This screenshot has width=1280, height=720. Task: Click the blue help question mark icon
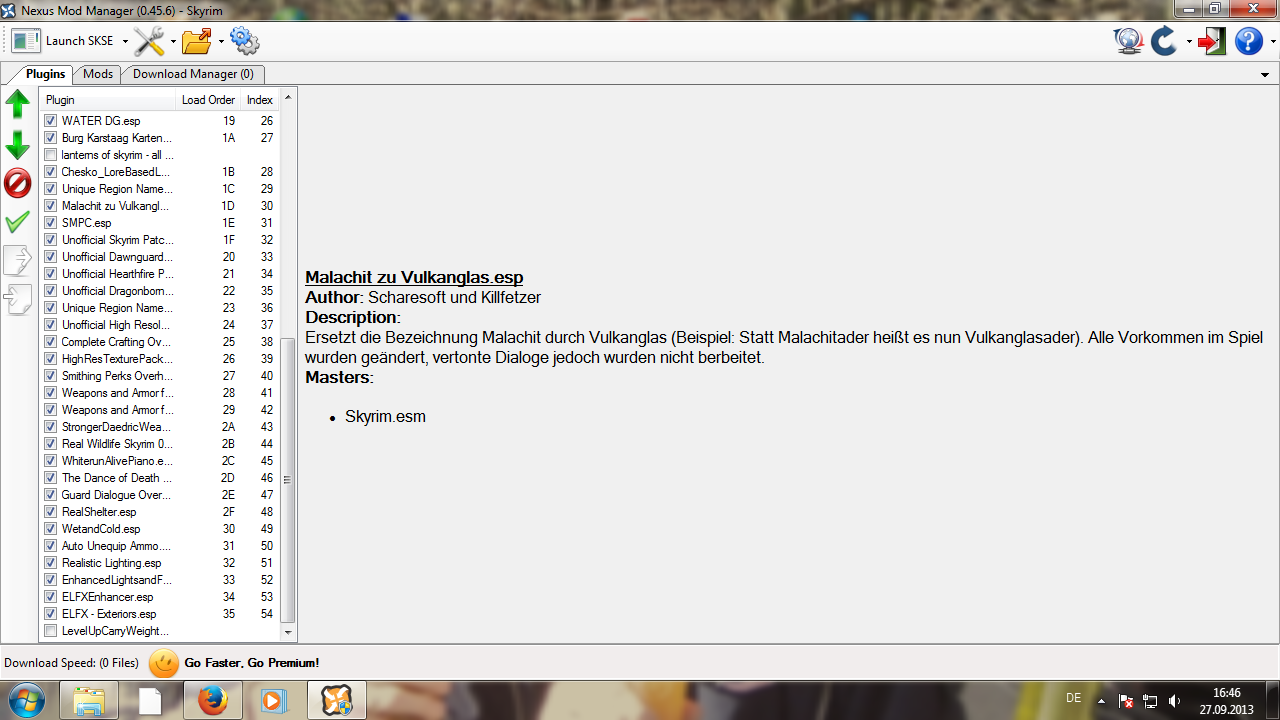pyautogui.click(x=1249, y=41)
